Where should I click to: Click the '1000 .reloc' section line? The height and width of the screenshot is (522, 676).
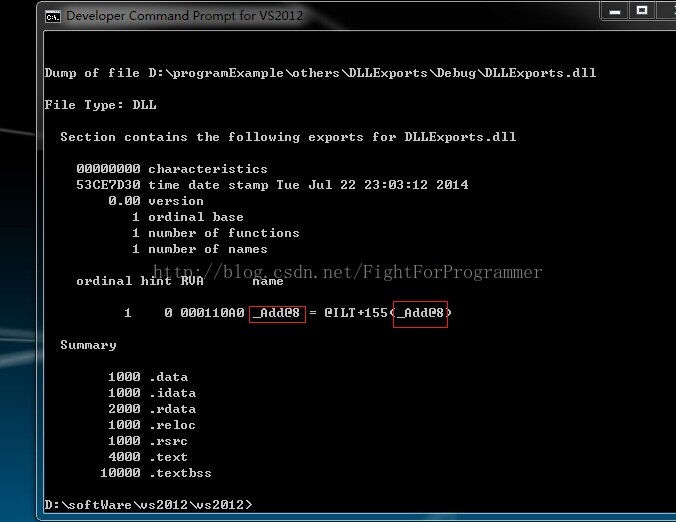pyautogui.click(x=152, y=425)
